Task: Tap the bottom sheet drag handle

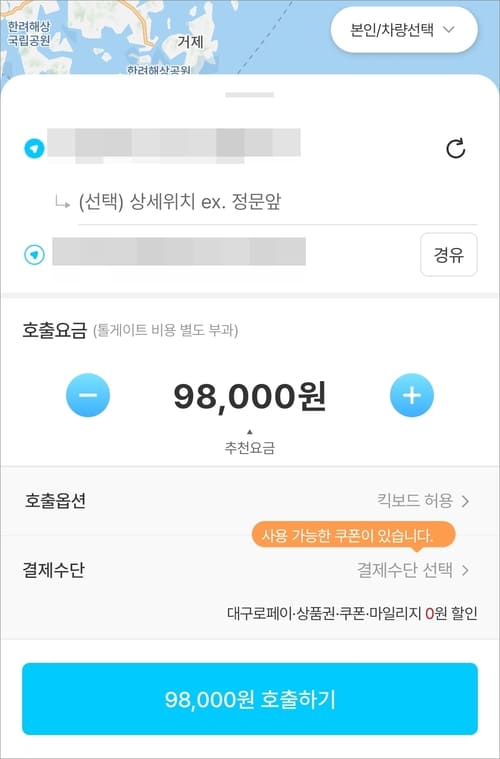Action: [250, 95]
